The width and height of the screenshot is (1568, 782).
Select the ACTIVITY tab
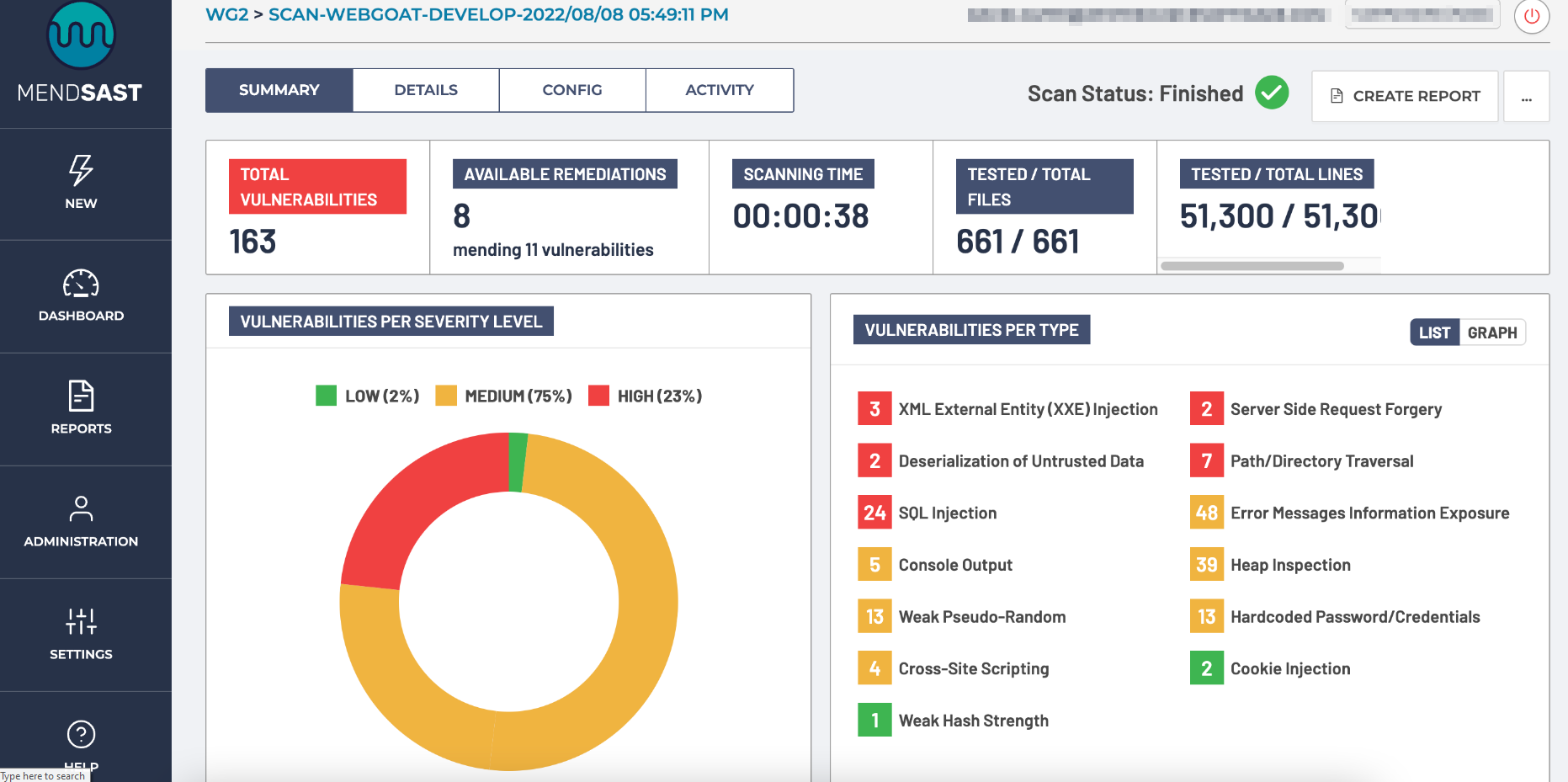pos(720,90)
